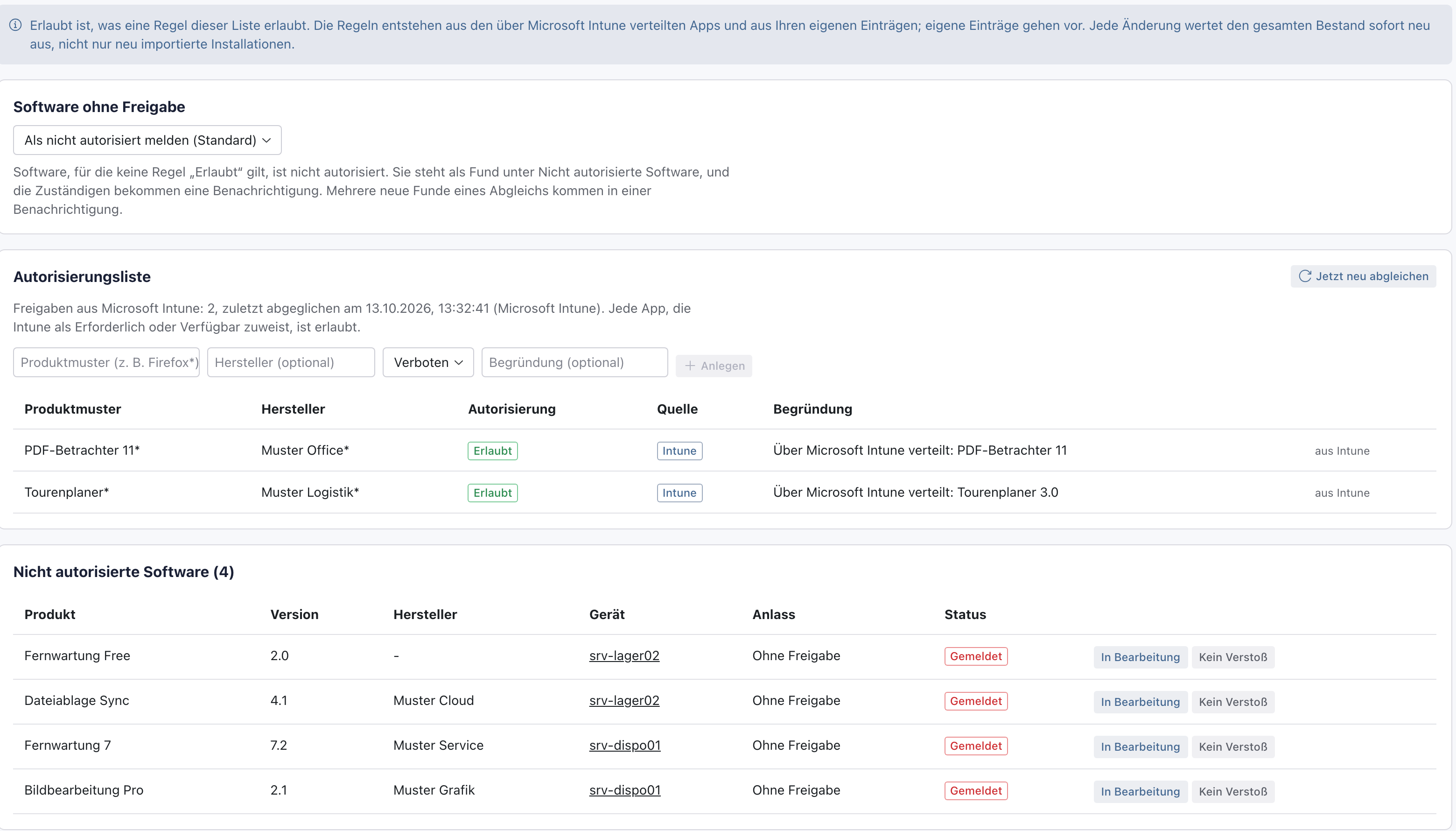Viewport: 1456px width, 831px height.
Task: Click the 'Muster Cloud' manufacturer cell
Action: (434, 700)
